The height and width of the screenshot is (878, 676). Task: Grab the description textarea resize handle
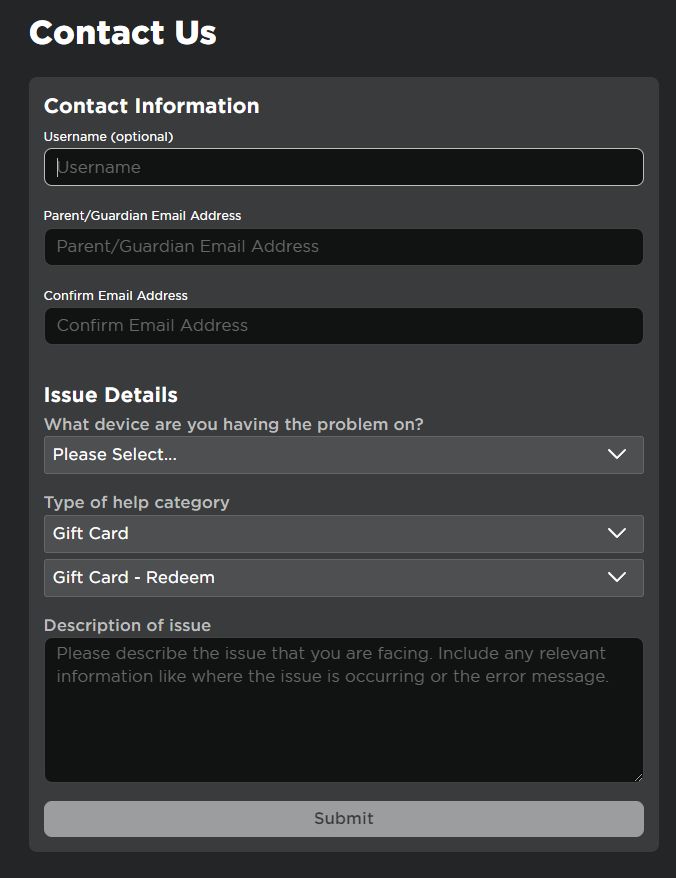coord(637,776)
